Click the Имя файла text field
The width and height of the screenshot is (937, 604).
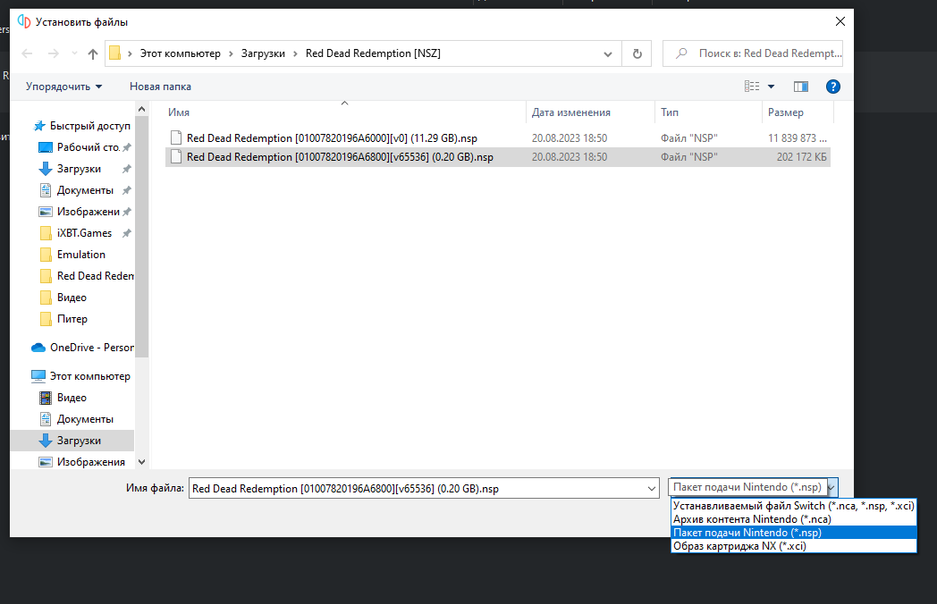tap(417, 488)
